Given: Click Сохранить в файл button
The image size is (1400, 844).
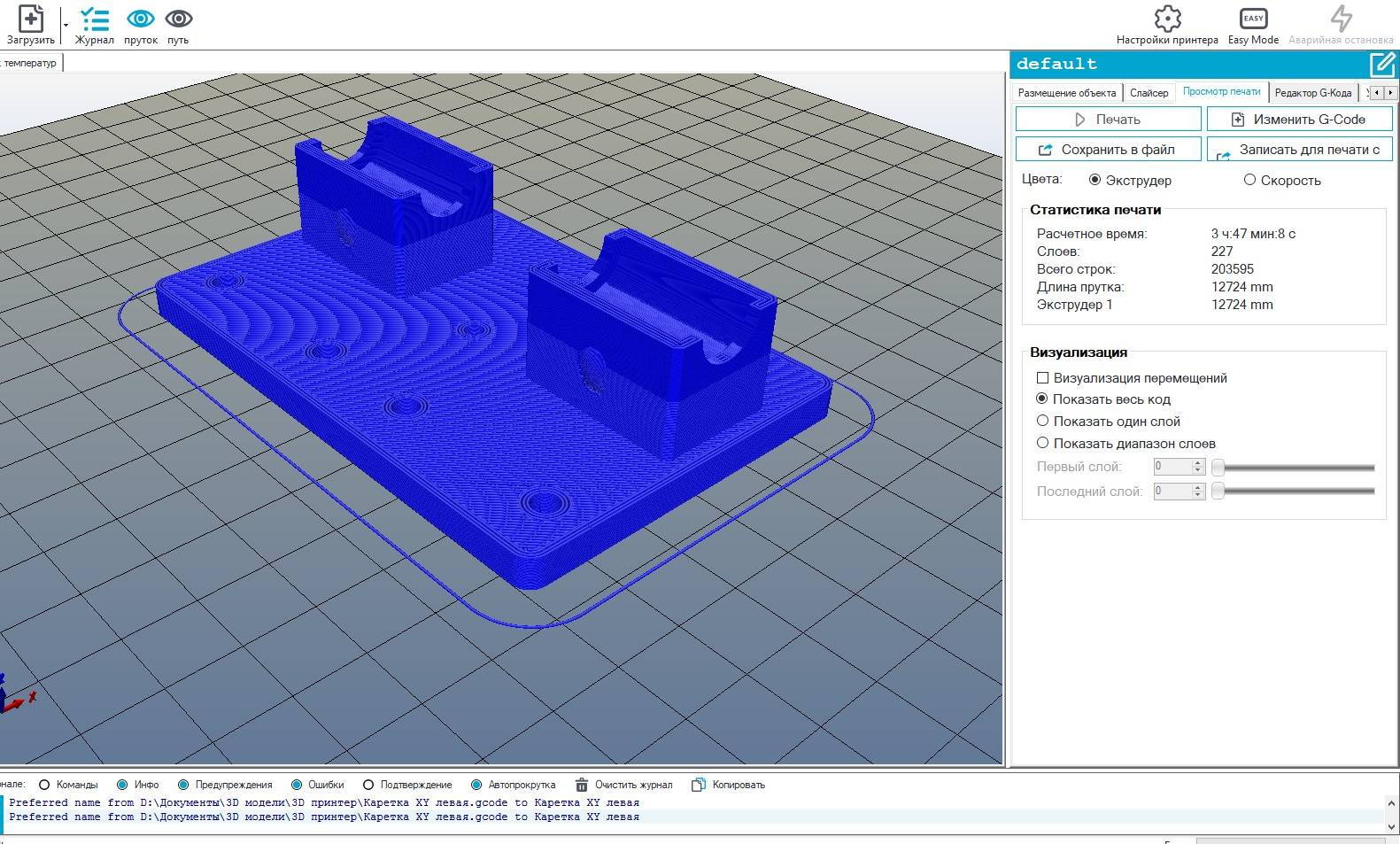Looking at the screenshot, I should [x=1108, y=149].
